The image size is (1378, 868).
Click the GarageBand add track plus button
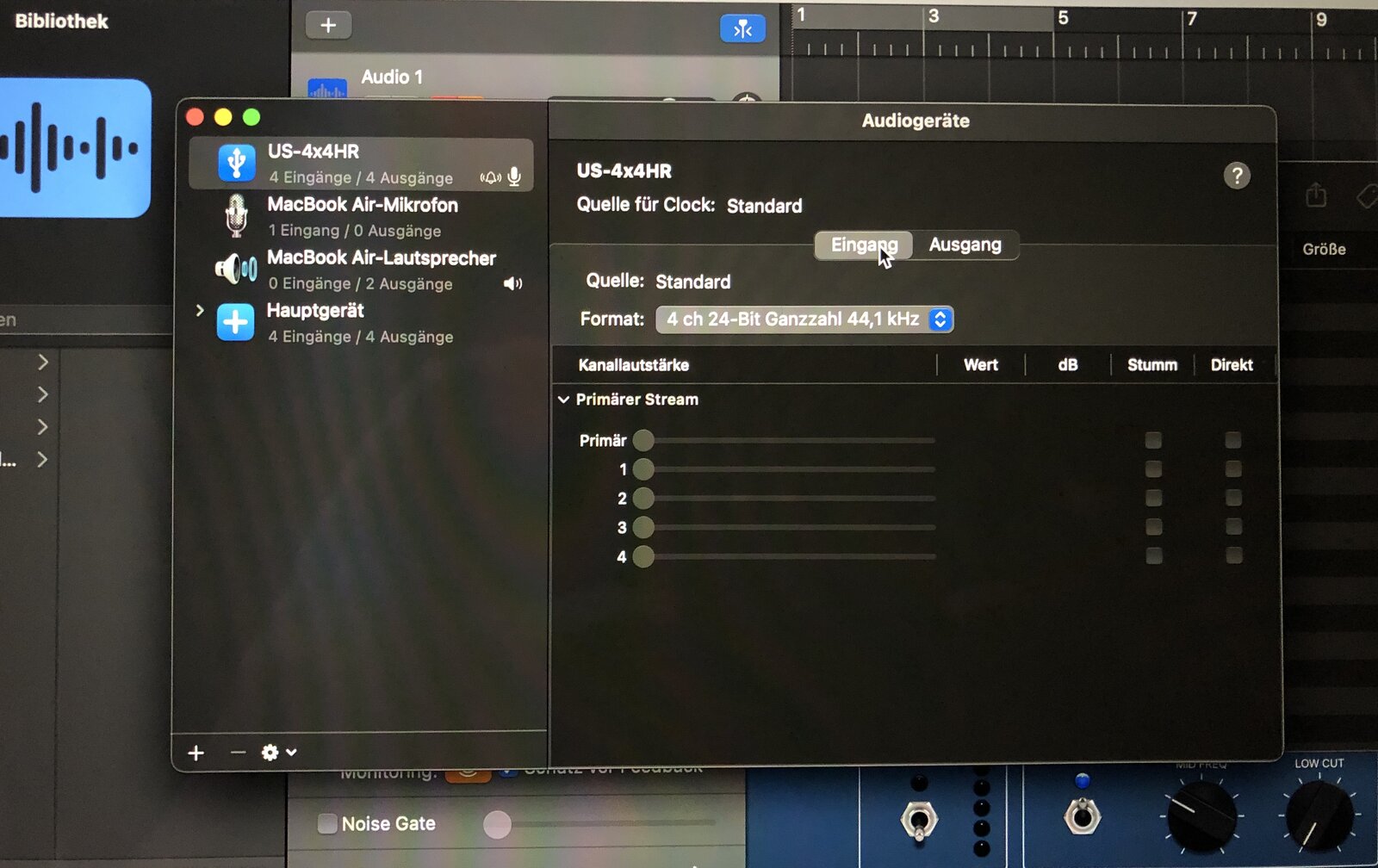[x=328, y=25]
